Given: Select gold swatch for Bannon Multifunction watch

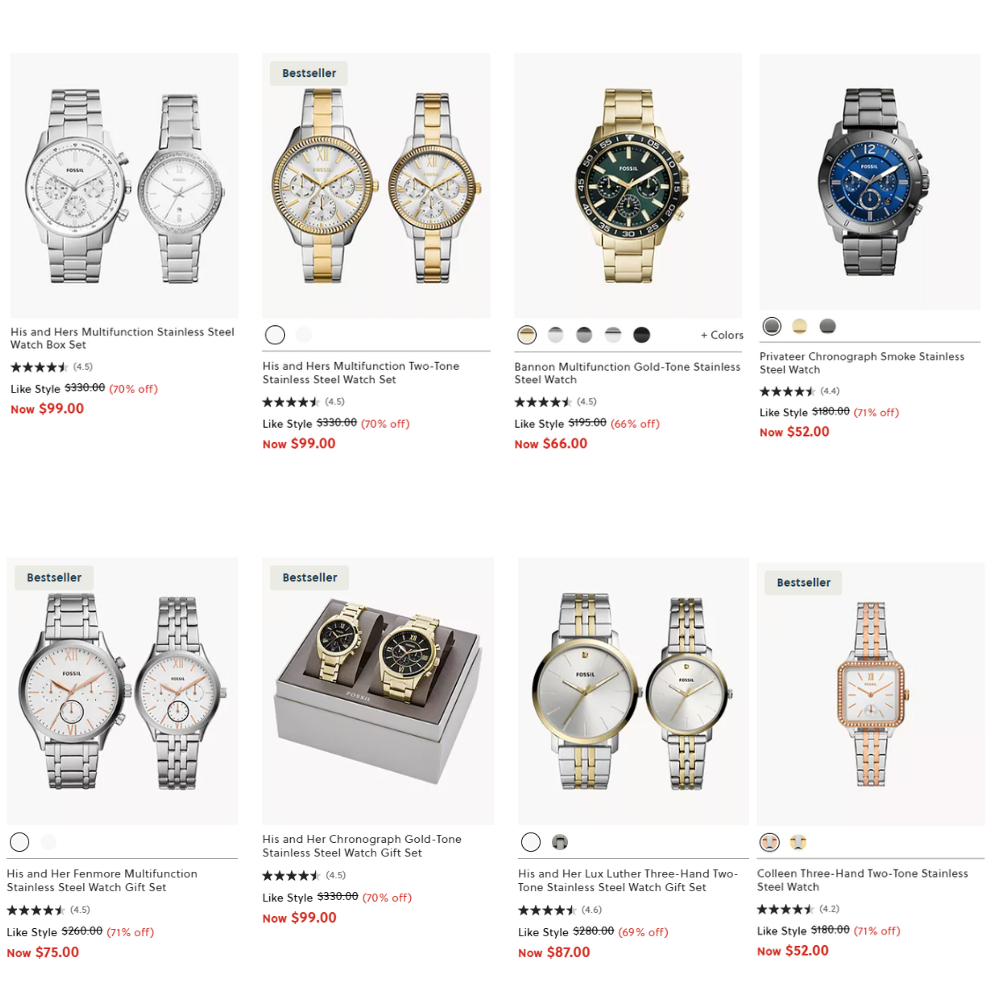Looking at the screenshot, I should (527, 335).
